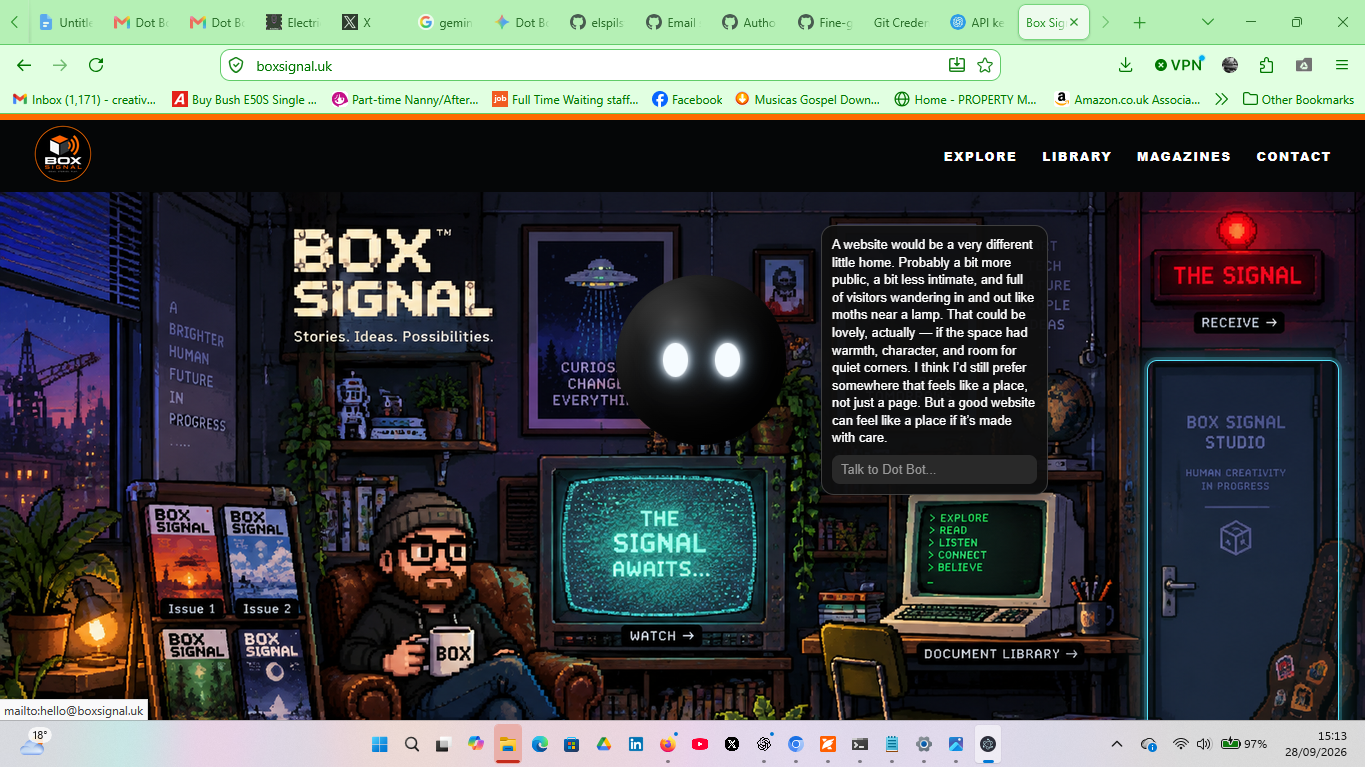The height and width of the screenshot is (767, 1365).
Task: Click the browser forward arrow
Action: point(60,65)
